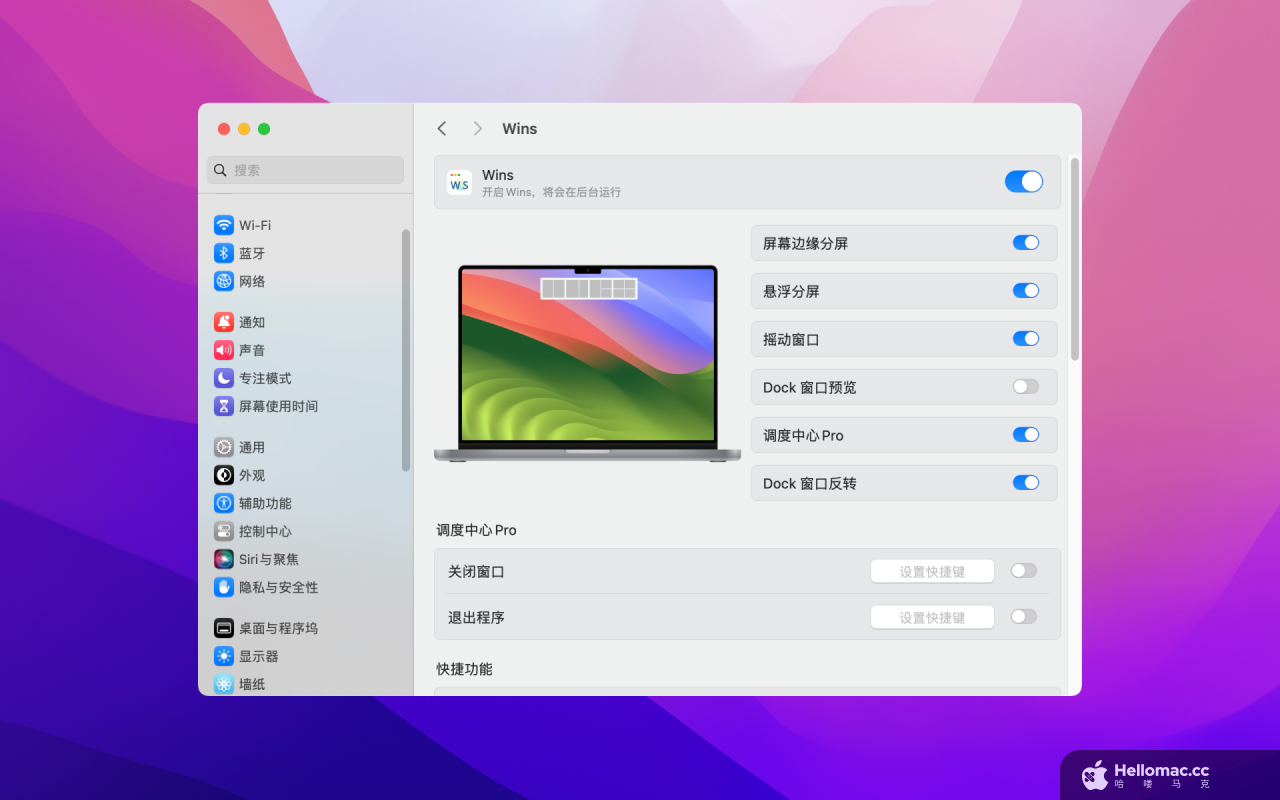The height and width of the screenshot is (800, 1280).
Task: Click the 屏幕使用时间 hourglass icon
Action: pyautogui.click(x=224, y=406)
